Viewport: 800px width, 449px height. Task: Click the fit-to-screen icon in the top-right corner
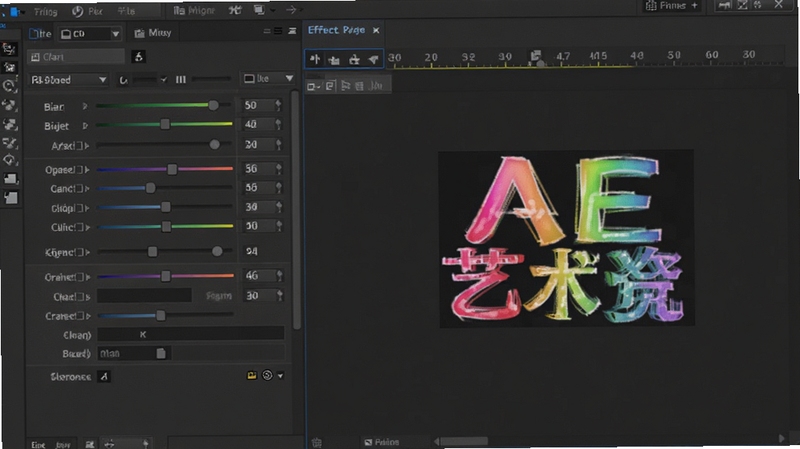pos(742,5)
